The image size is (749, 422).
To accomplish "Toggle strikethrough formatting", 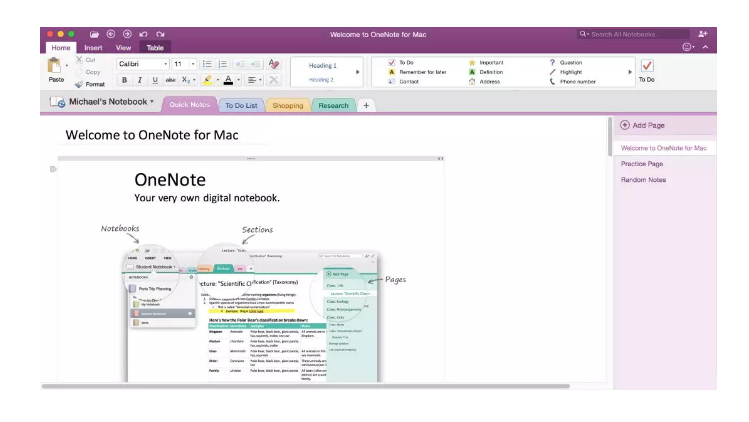I will pos(171,80).
